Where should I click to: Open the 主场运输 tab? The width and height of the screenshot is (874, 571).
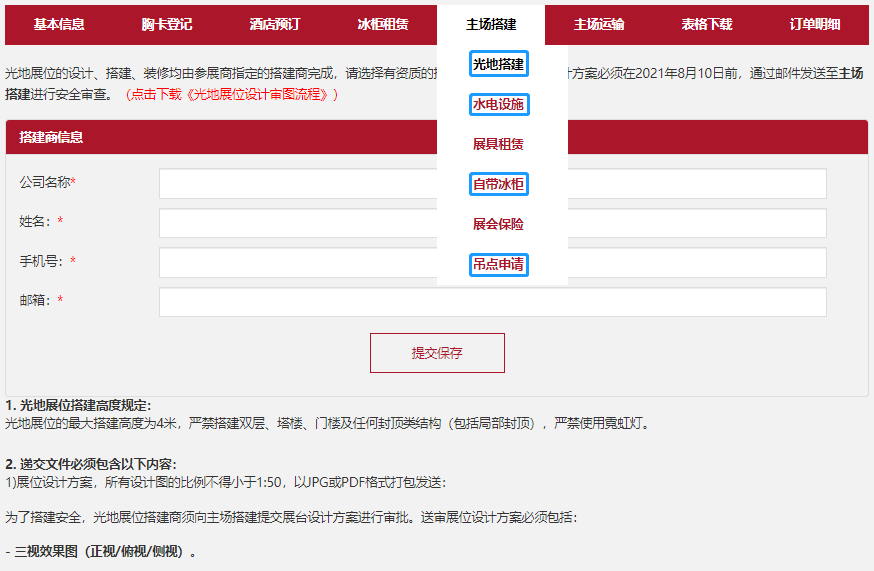pos(599,25)
